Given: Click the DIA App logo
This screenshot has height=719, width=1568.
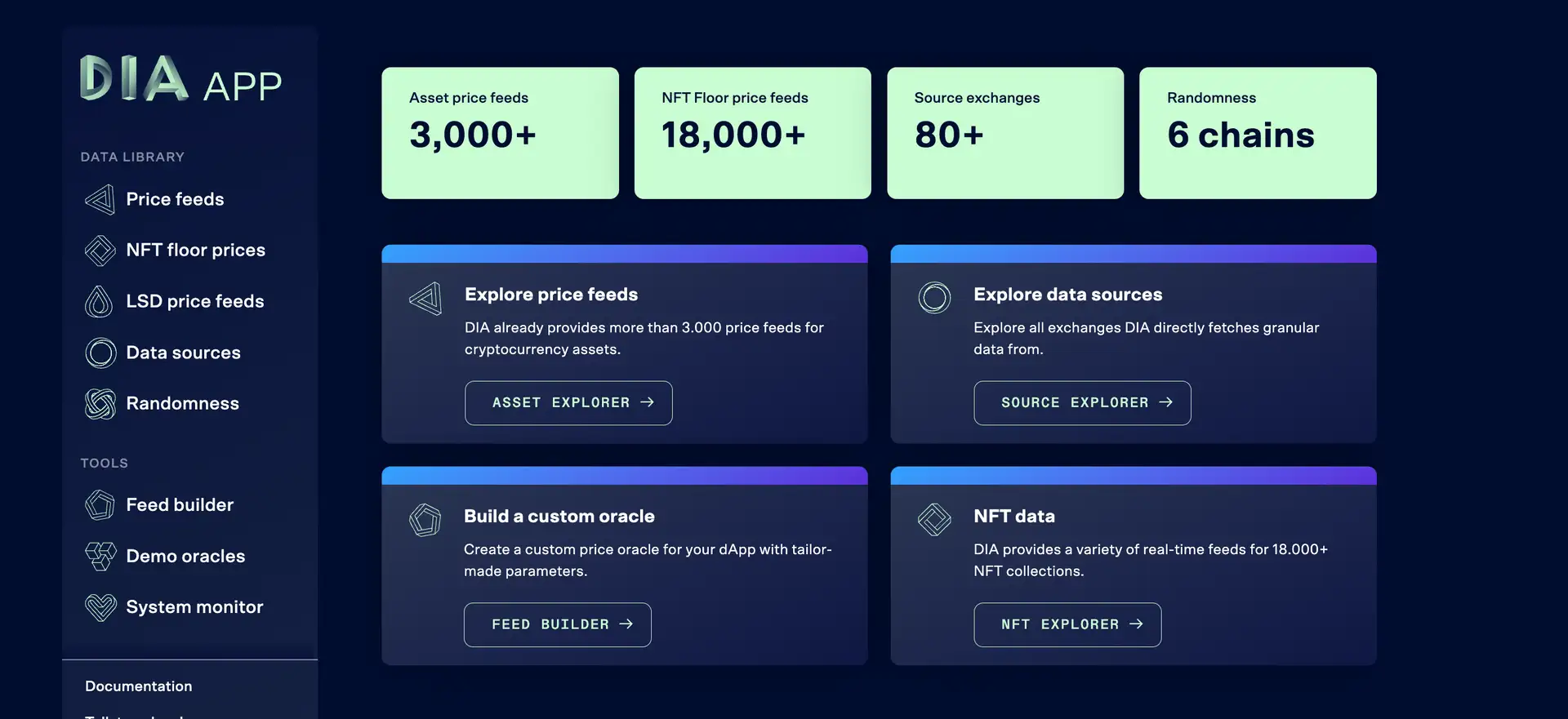Looking at the screenshot, I should click(180, 80).
